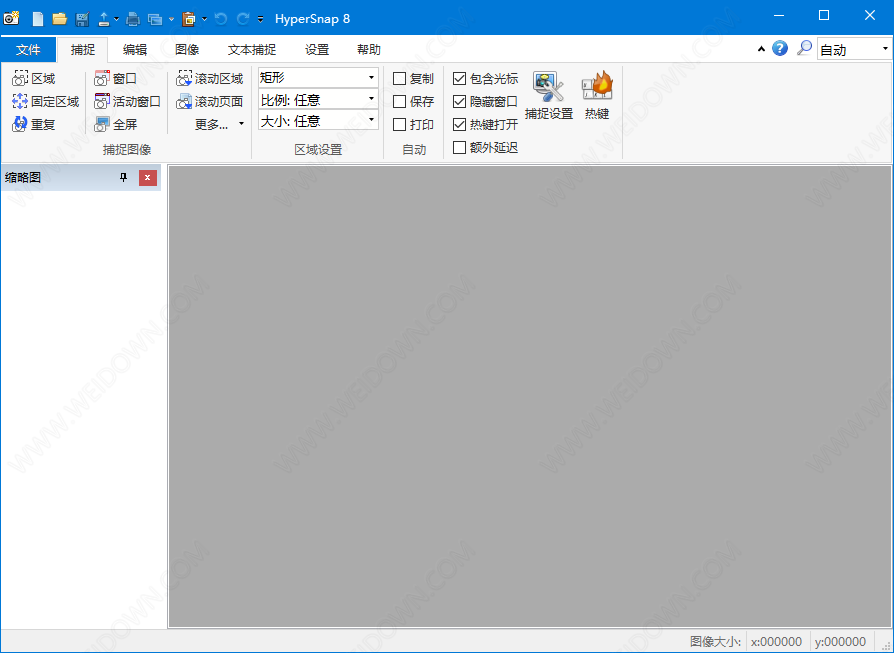Viewport: 894px width, 653px height.
Task: Open 热键 hotkeys configuration
Action: pyautogui.click(x=597, y=96)
